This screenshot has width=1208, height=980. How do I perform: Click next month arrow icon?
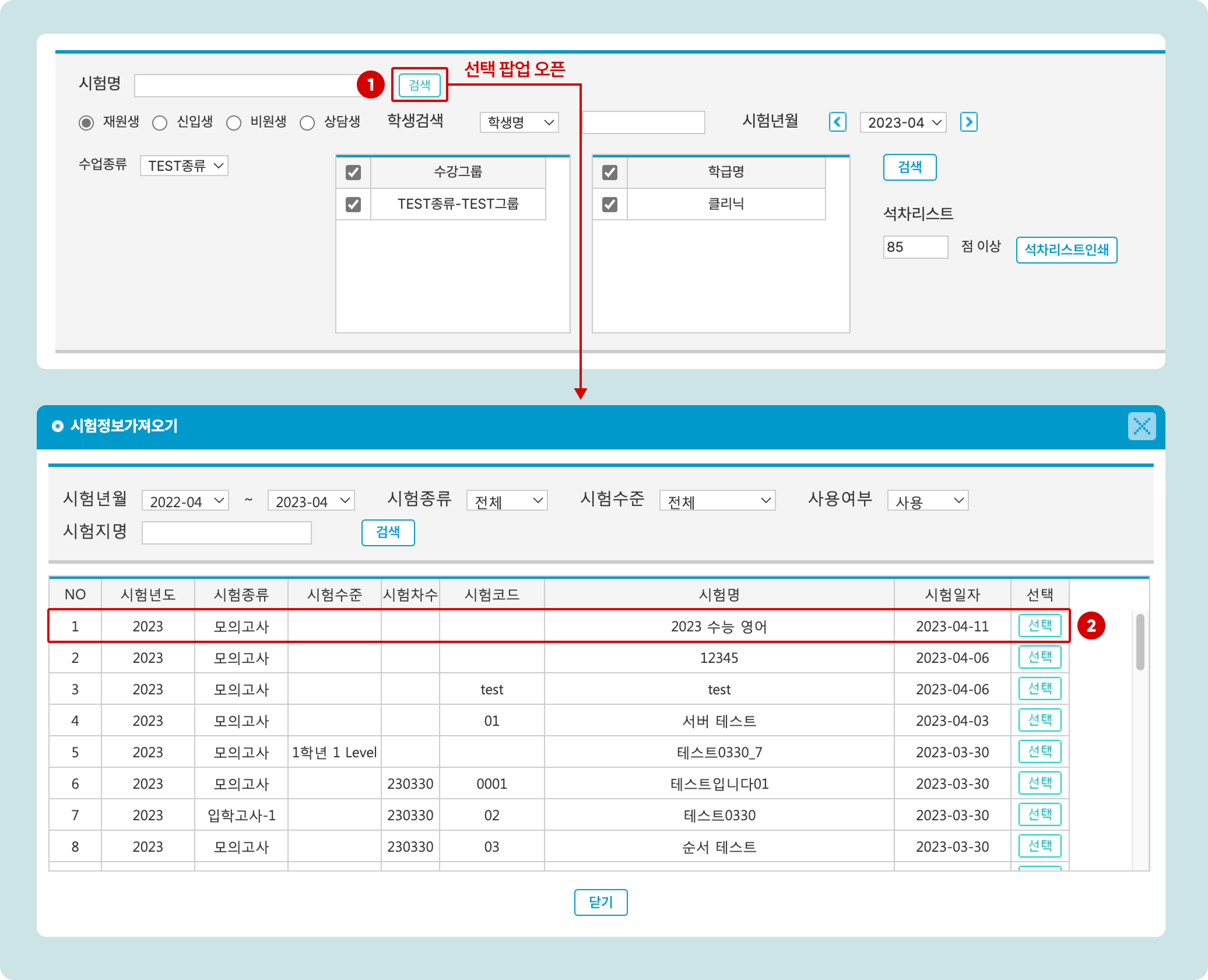tap(968, 122)
